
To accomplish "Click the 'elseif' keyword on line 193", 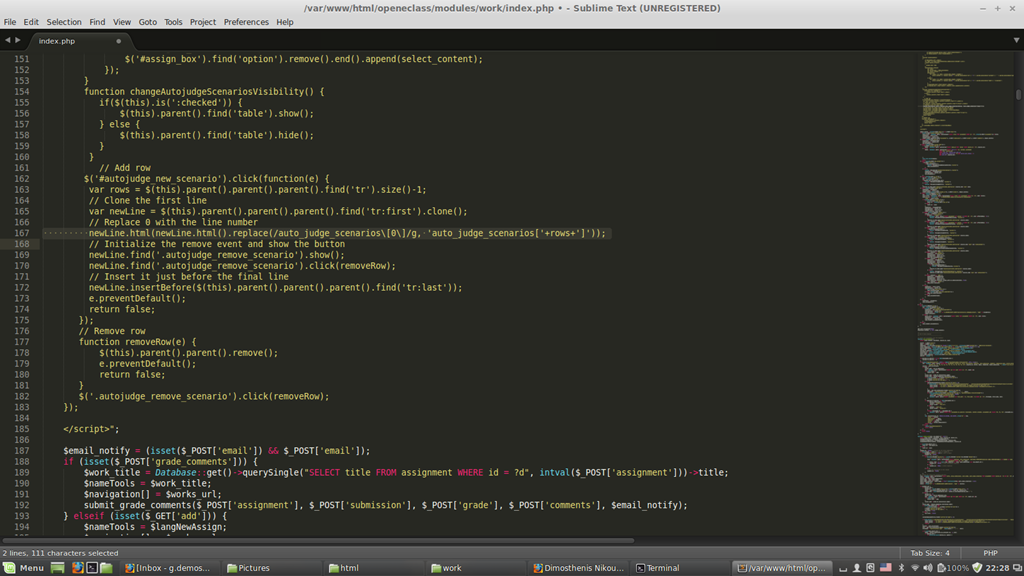I will 89,516.
